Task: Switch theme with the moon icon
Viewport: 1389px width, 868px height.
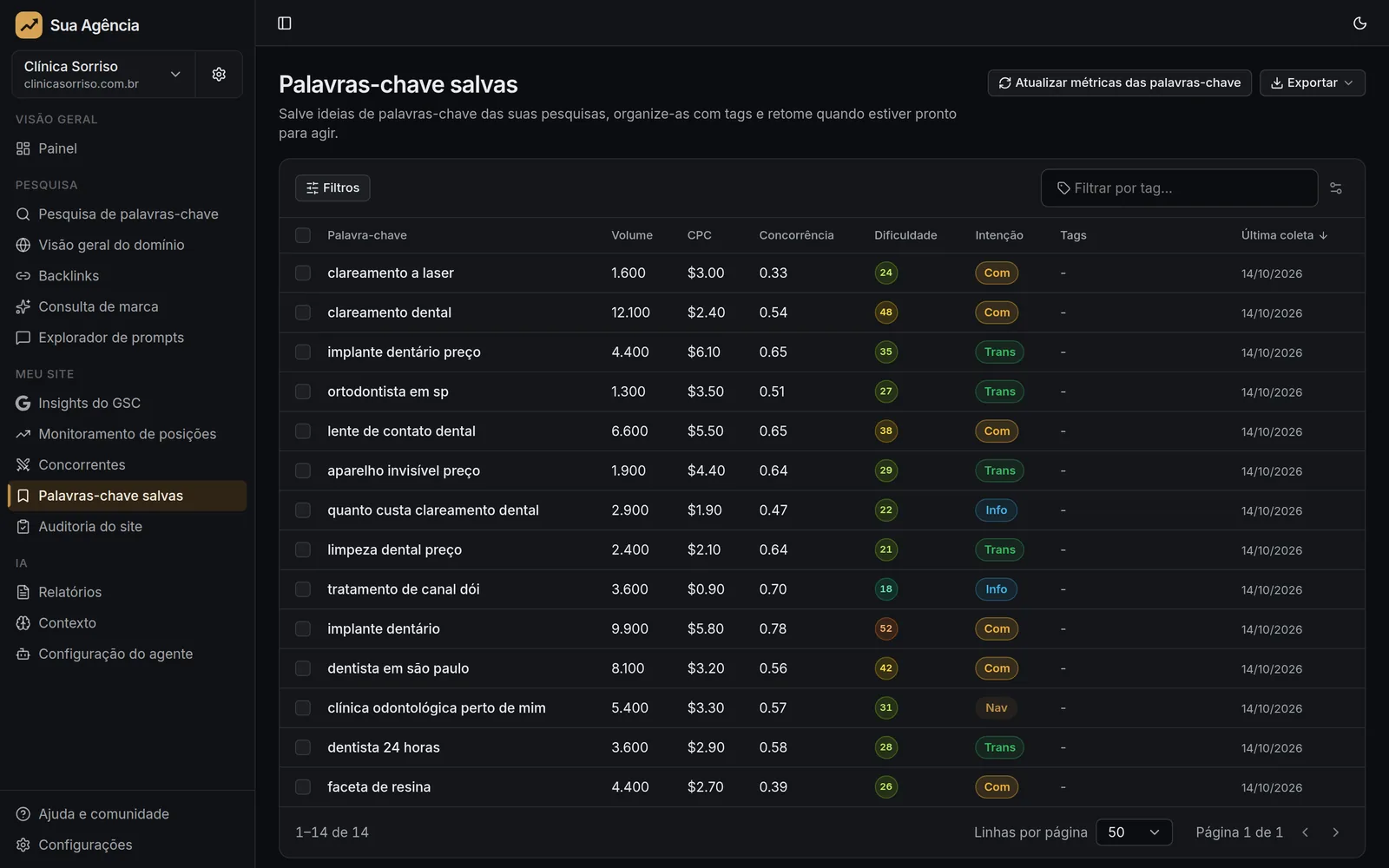Action: [1359, 23]
